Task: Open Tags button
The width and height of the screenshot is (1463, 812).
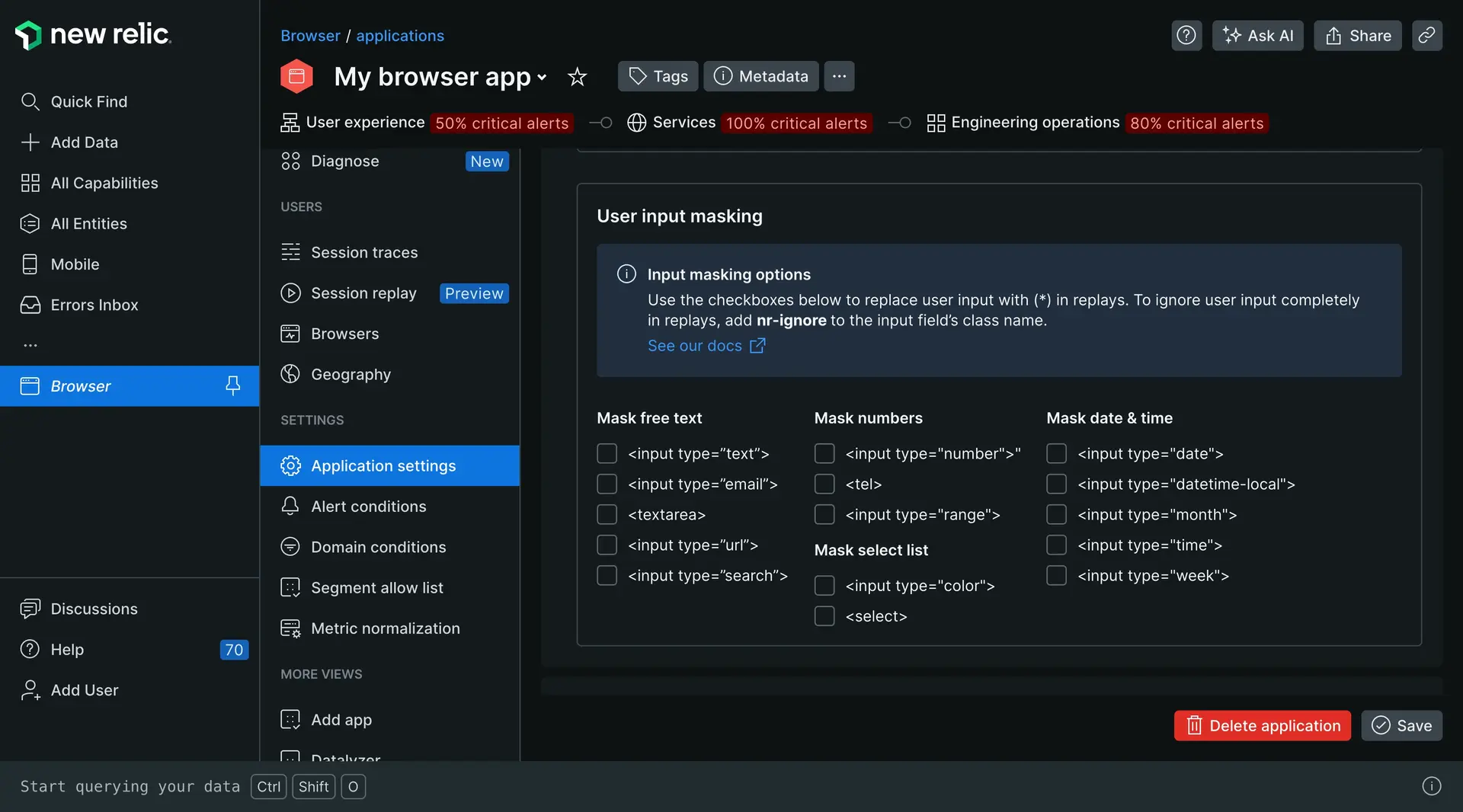Action: 658,76
